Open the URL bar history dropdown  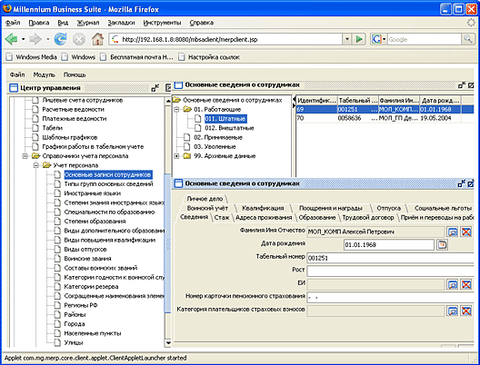[x=347, y=39]
